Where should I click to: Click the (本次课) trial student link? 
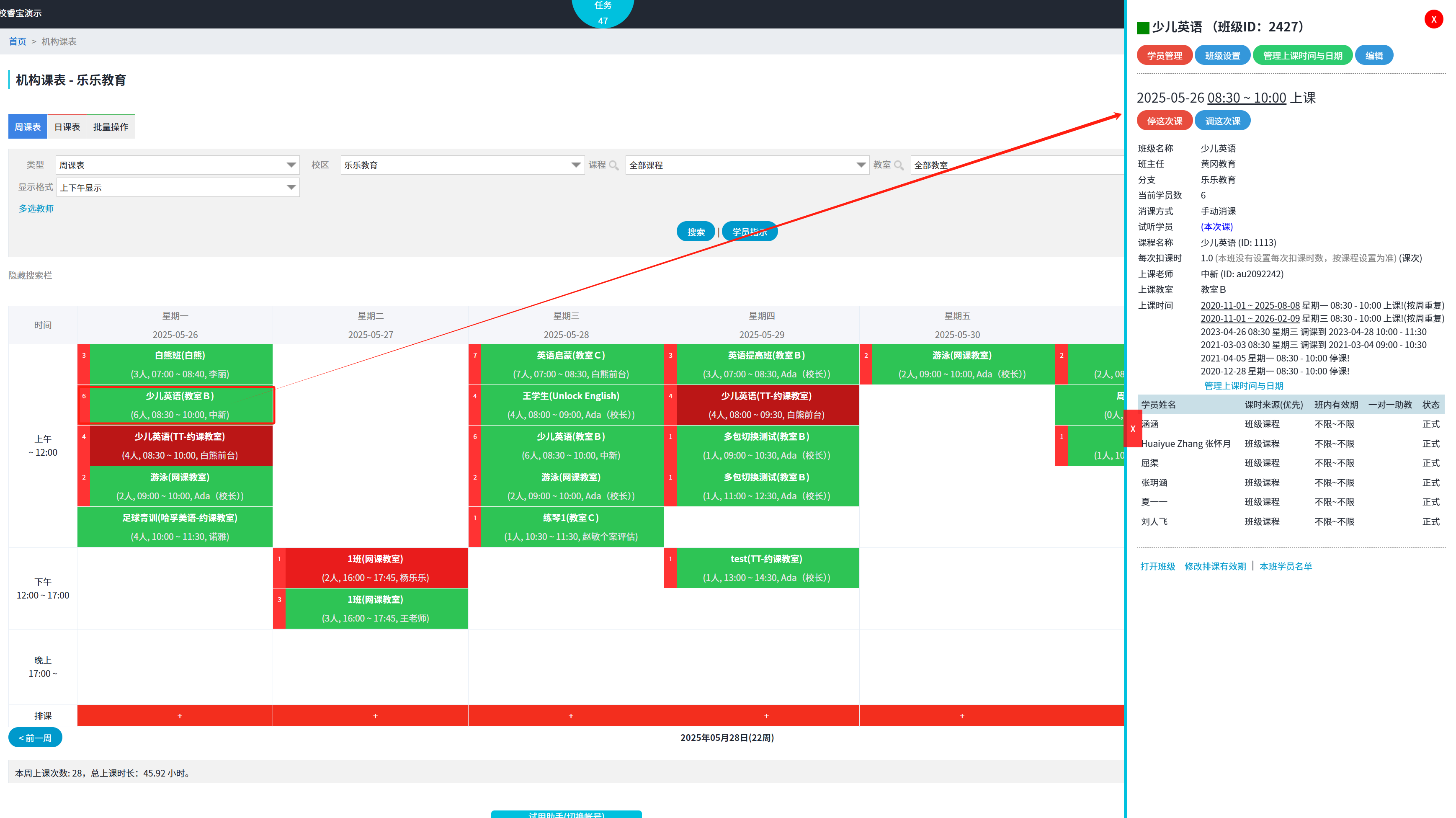click(x=1216, y=227)
